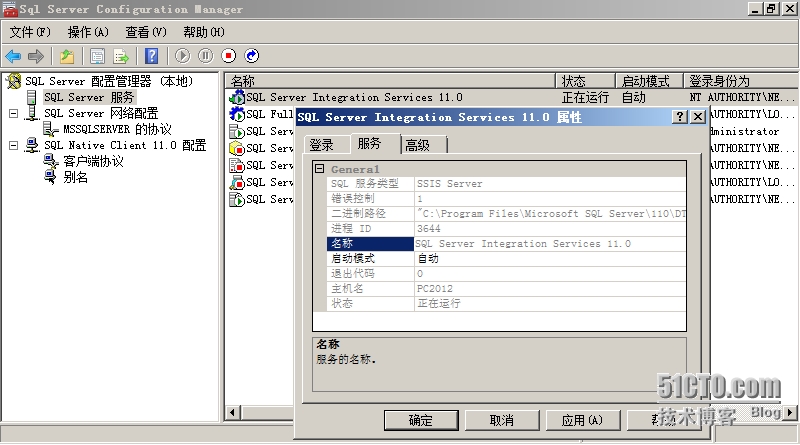This screenshot has height=445, width=800.
Task: Select the 名称 property row
Action: [506, 244]
